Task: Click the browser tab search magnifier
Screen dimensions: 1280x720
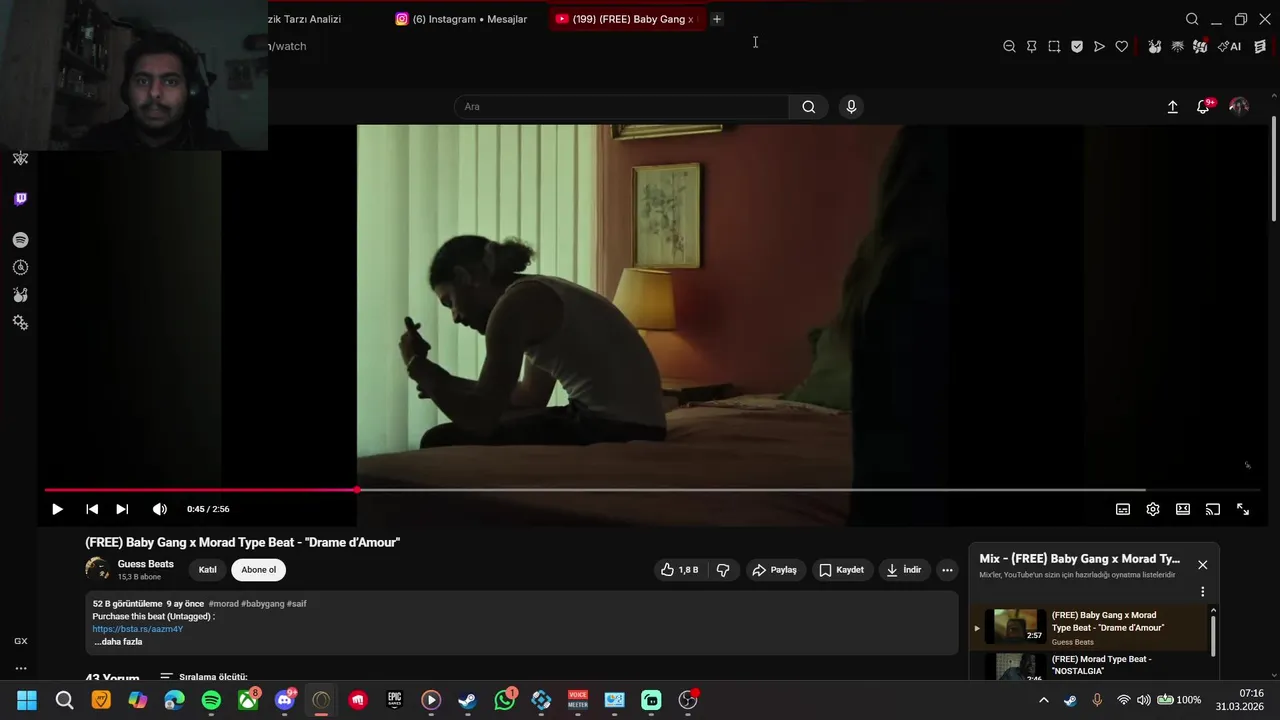Action: click(x=1192, y=19)
